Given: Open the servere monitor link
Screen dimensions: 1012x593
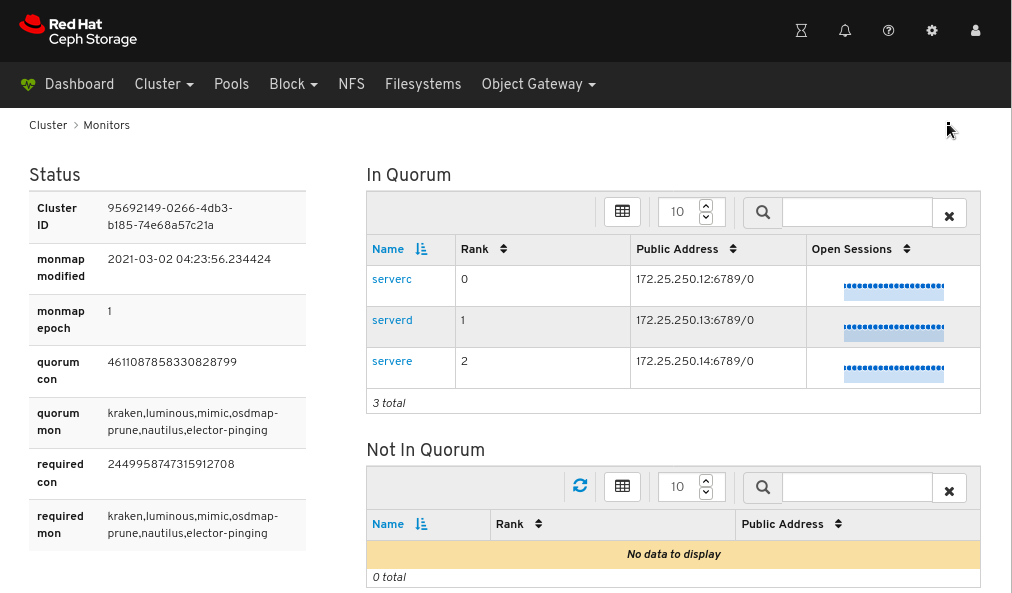Looking at the screenshot, I should (392, 361).
